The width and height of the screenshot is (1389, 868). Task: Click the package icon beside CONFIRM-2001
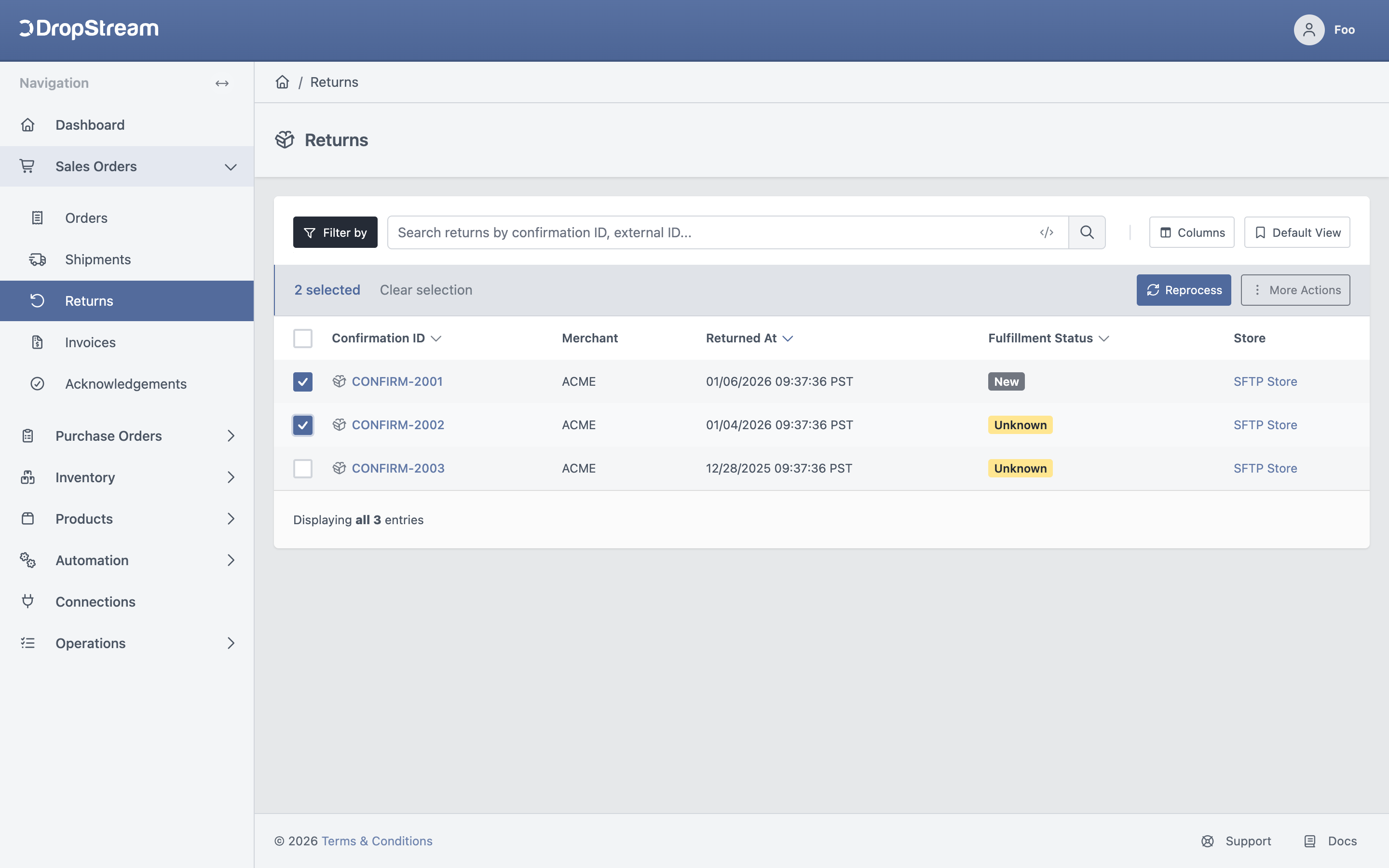pos(339,381)
